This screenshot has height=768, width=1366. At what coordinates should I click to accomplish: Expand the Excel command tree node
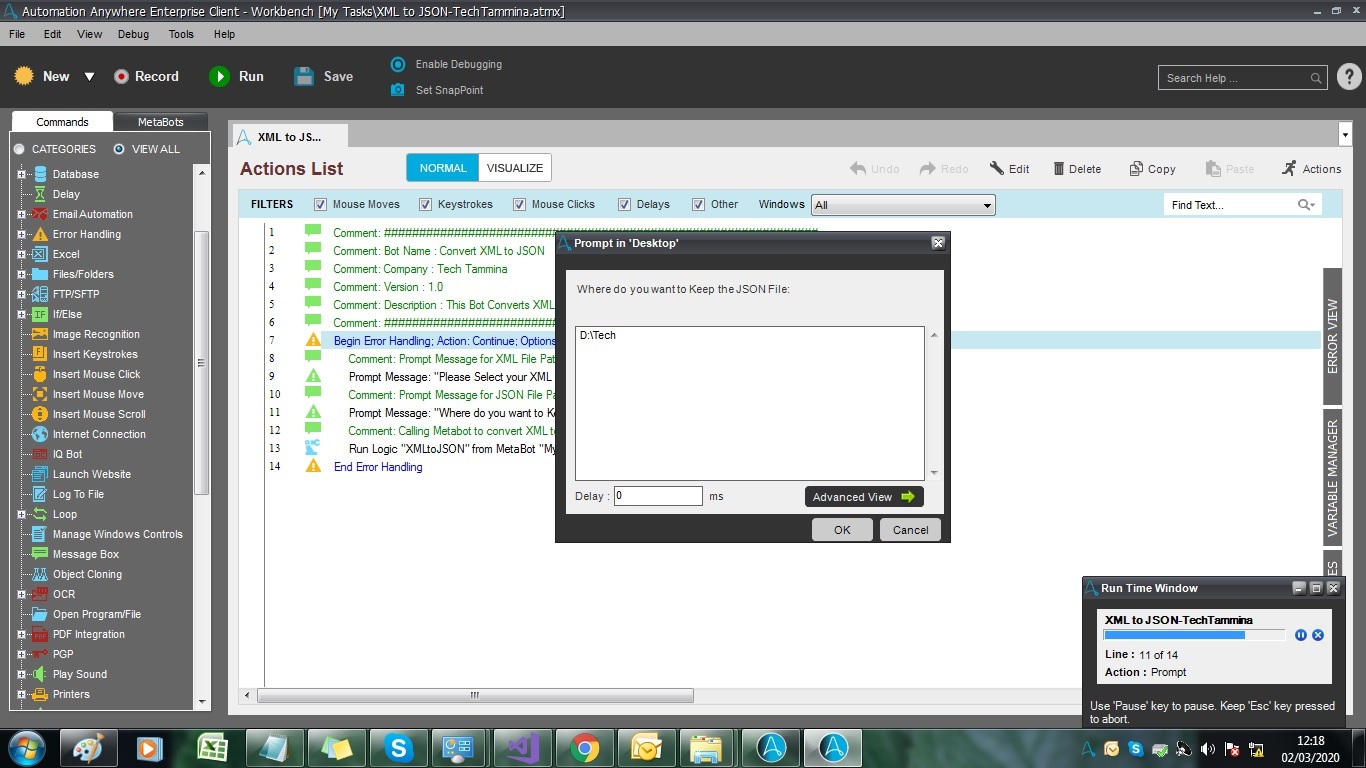point(21,254)
